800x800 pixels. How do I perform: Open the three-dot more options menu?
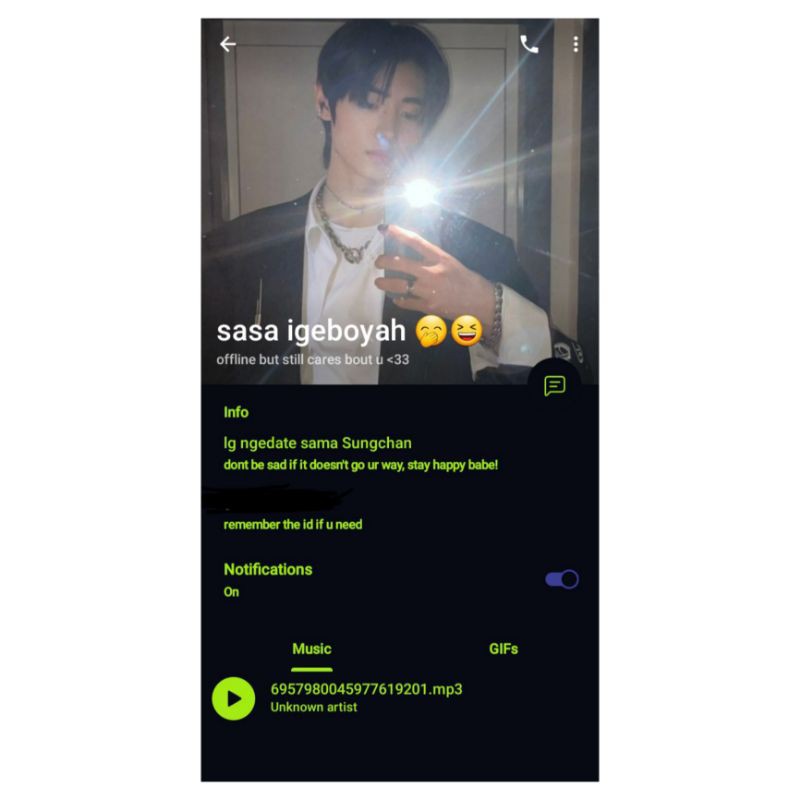[576, 44]
